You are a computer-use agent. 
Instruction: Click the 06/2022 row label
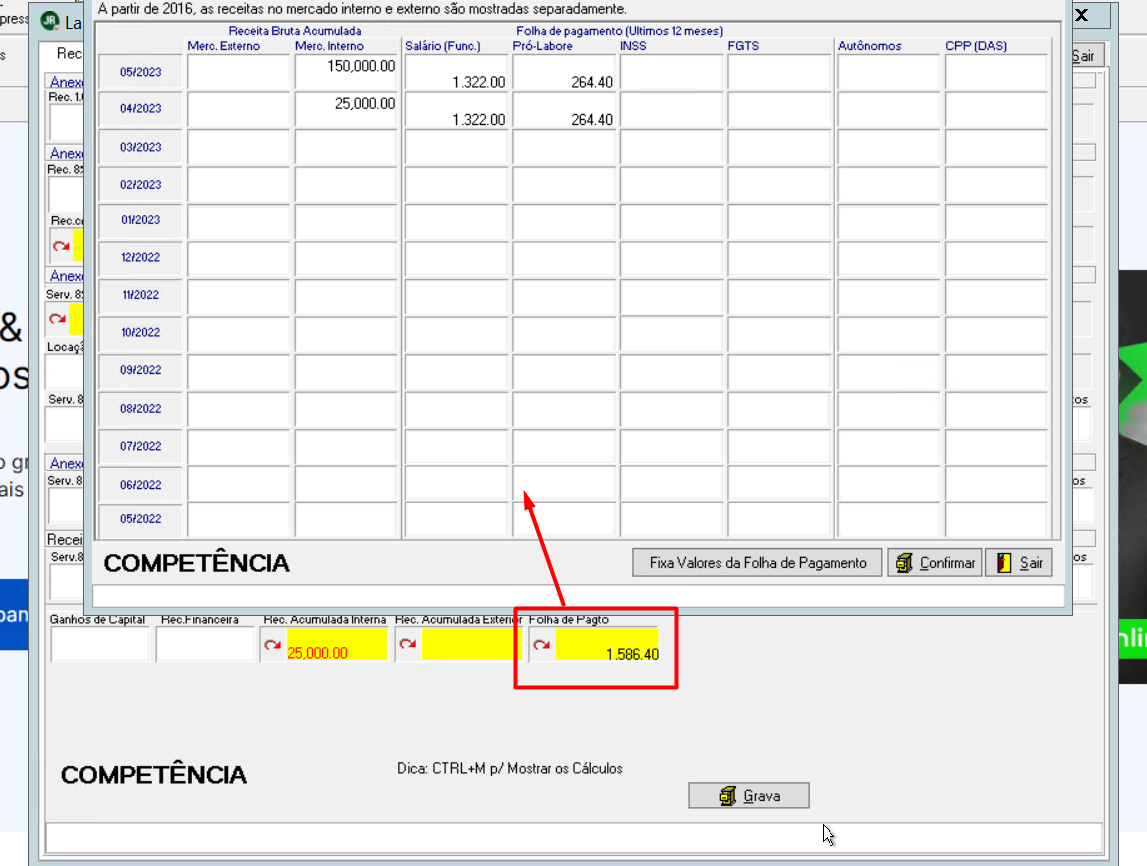[140, 485]
